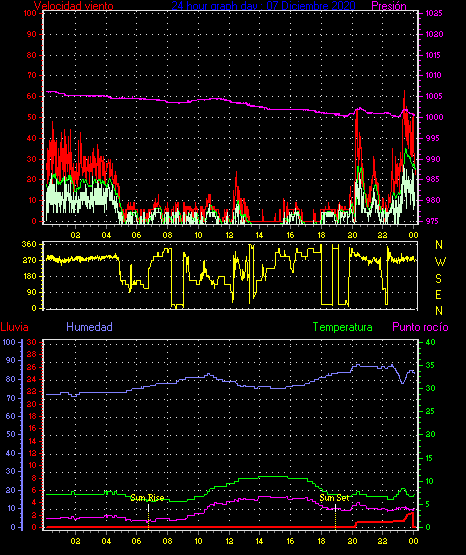Click the red '70' wind speed axis value

click(x=32, y=75)
